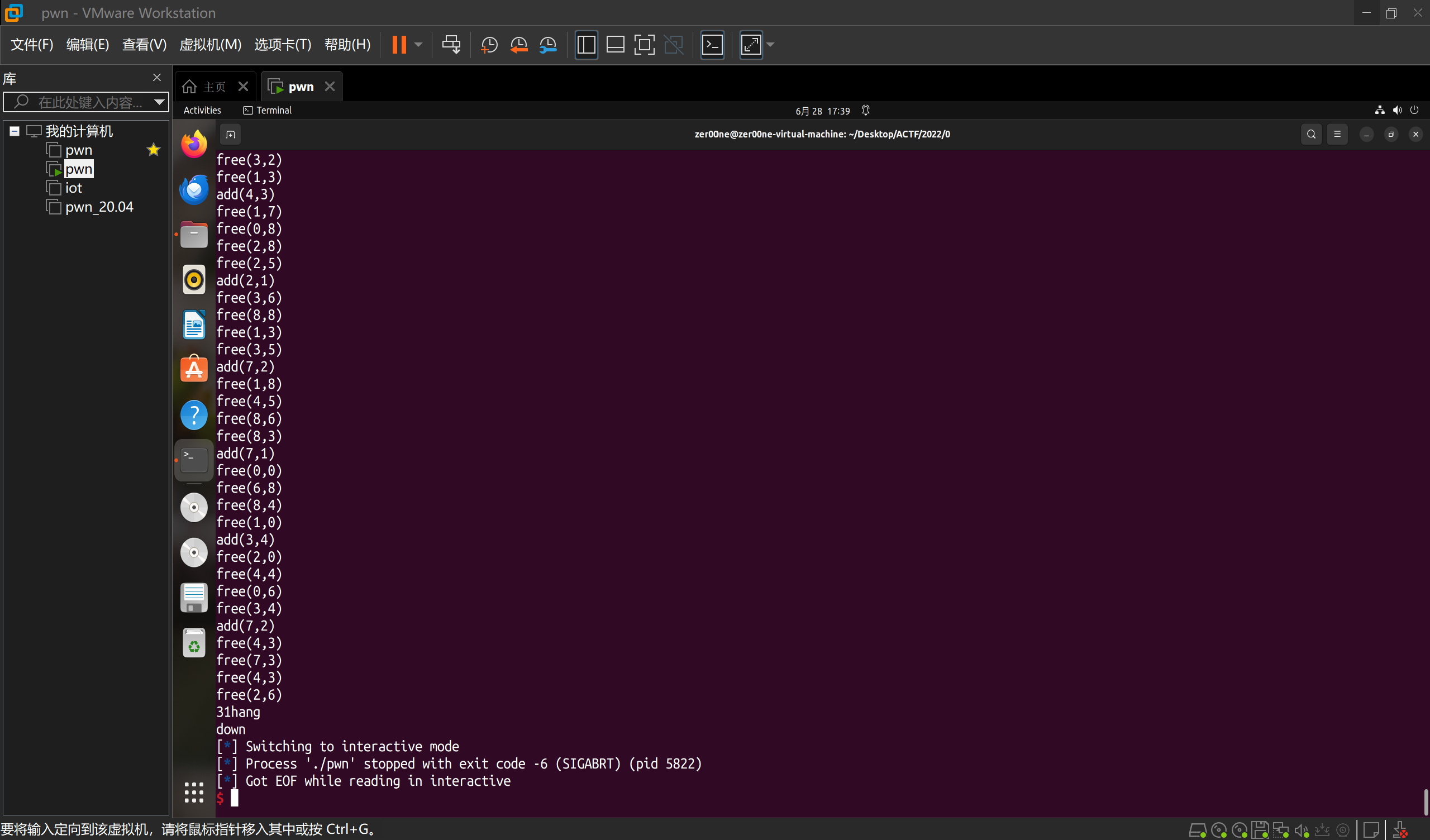Click the floppy drive status icon

tap(1260, 831)
